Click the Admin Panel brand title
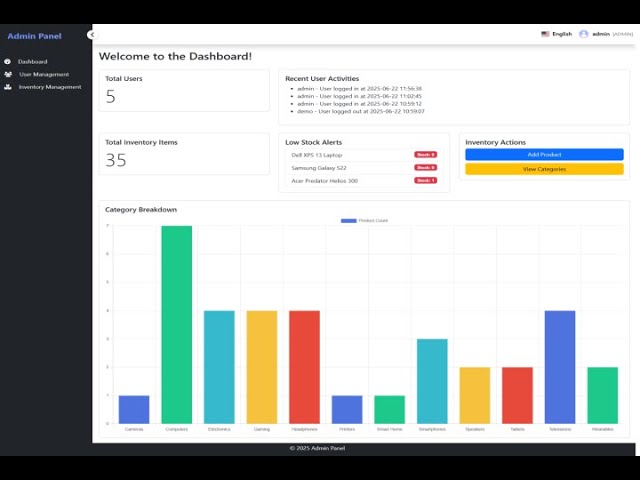 point(35,36)
